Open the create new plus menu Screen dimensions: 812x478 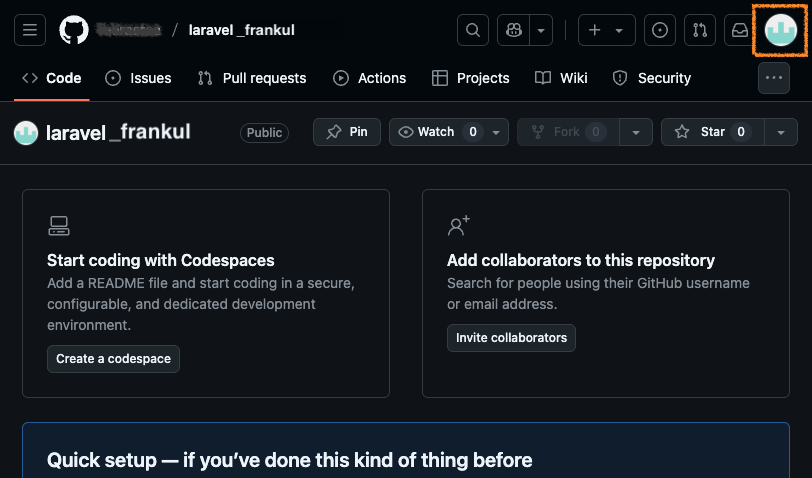click(606, 30)
